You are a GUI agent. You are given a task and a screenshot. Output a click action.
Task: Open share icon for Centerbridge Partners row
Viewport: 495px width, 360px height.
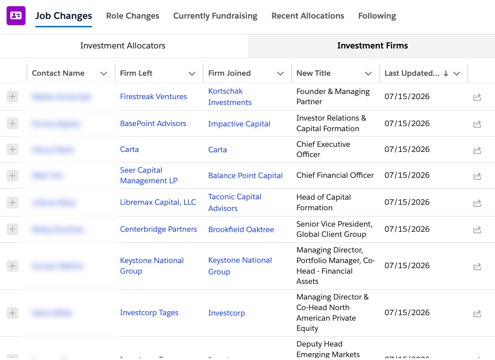coord(477,230)
